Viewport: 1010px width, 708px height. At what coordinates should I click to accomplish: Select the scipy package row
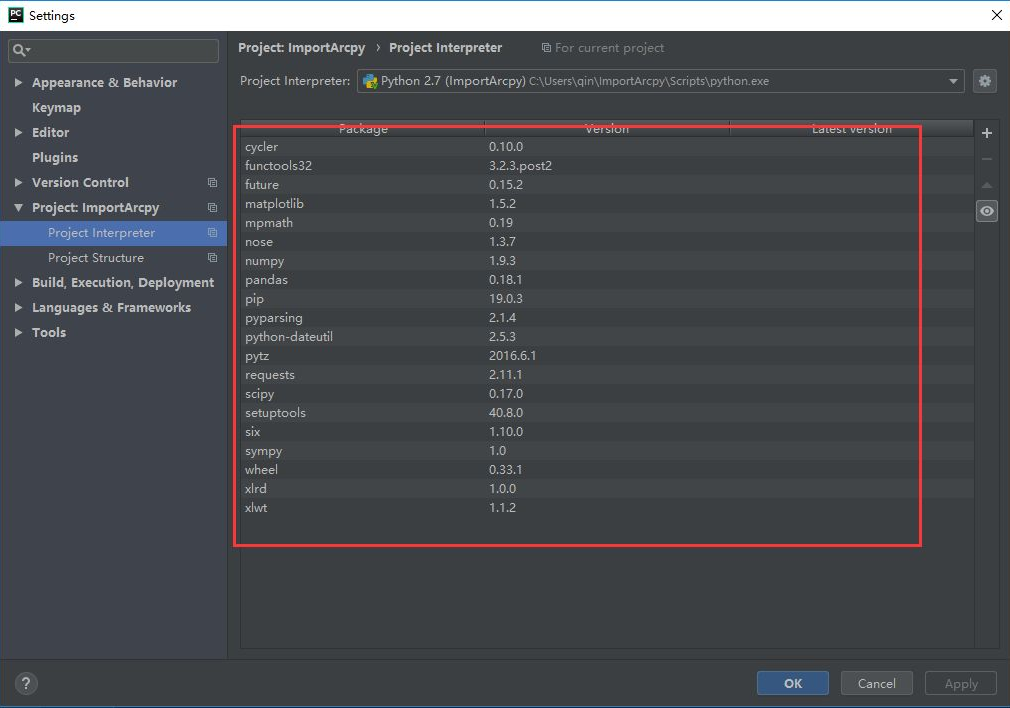click(x=607, y=394)
